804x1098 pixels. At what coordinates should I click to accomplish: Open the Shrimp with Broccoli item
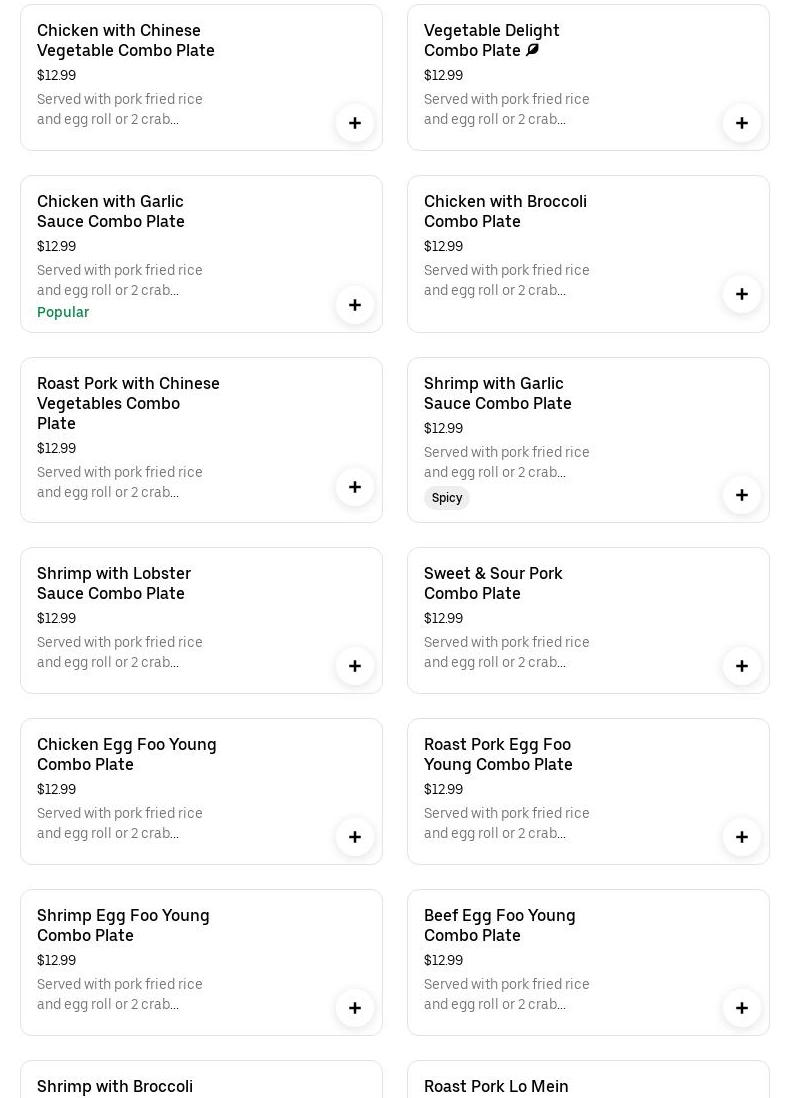click(x=115, y=1086)
